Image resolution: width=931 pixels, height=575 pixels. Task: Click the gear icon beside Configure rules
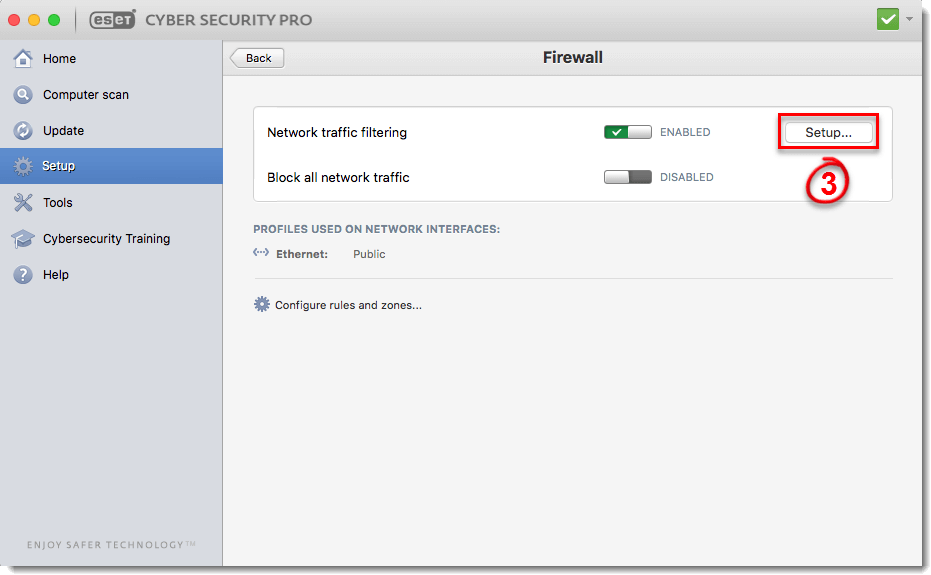tap(262, 305)
